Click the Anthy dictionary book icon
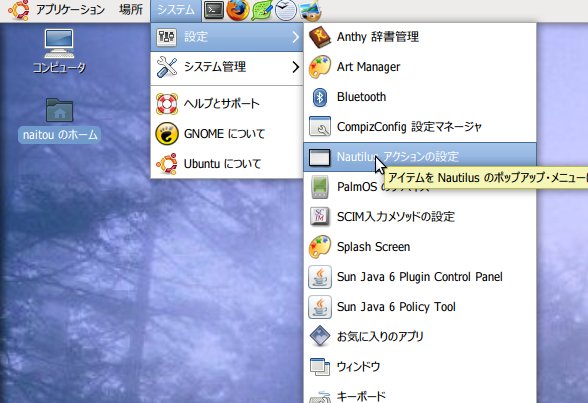Image resolution: width=588 pixels, height=403 pixels. pos(320,37)
